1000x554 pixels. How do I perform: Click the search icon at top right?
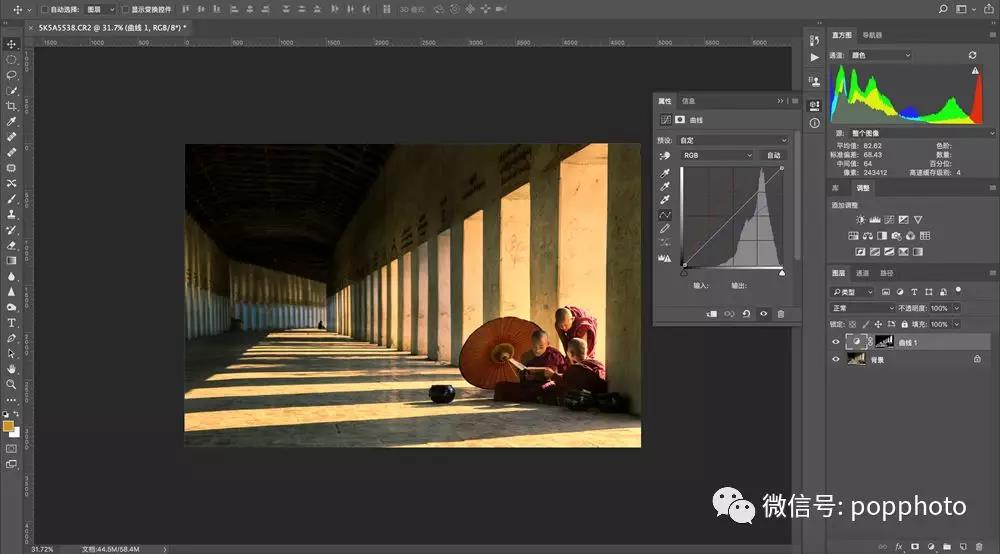pos(942,9)
